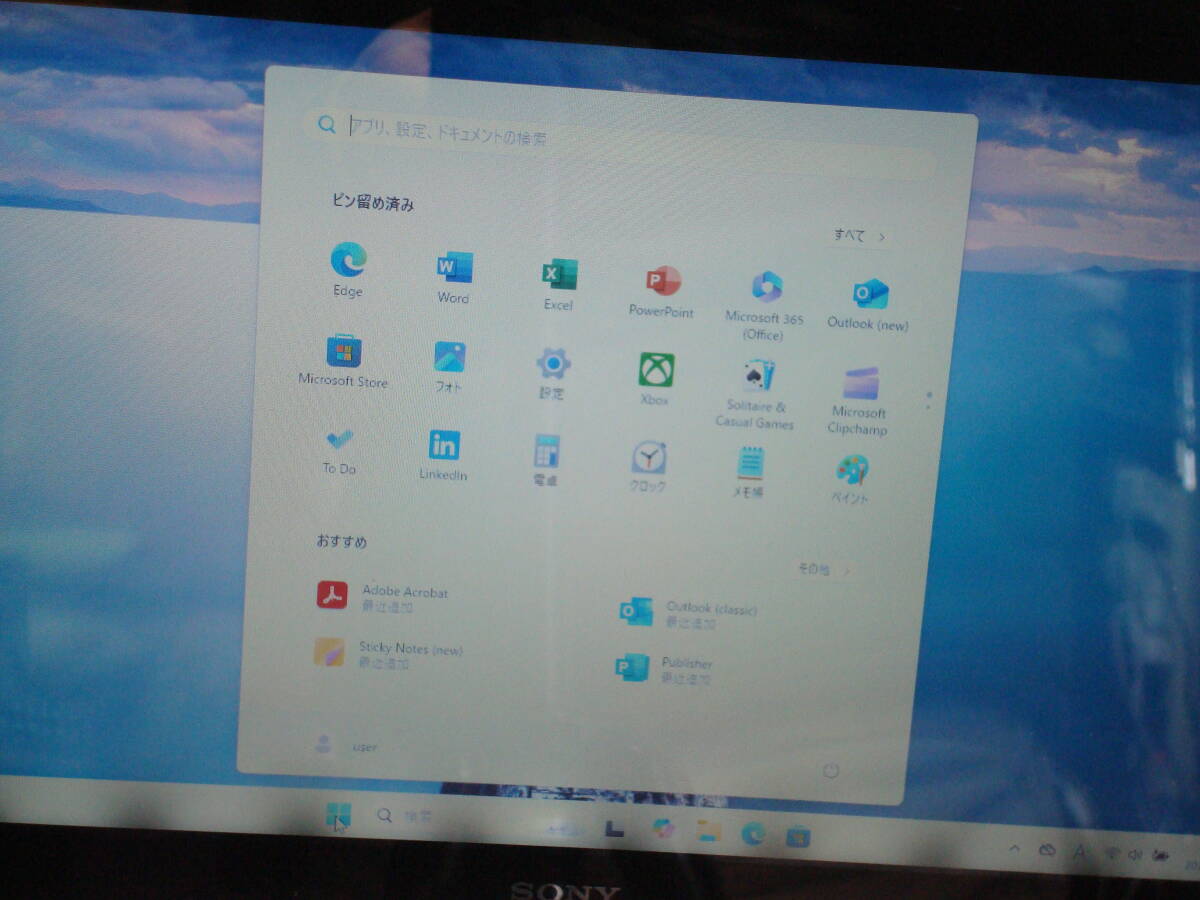Viewport: 1200px width, 900px height.
Task: Show more recommendations via その他
Action: (x=825, y=570)
